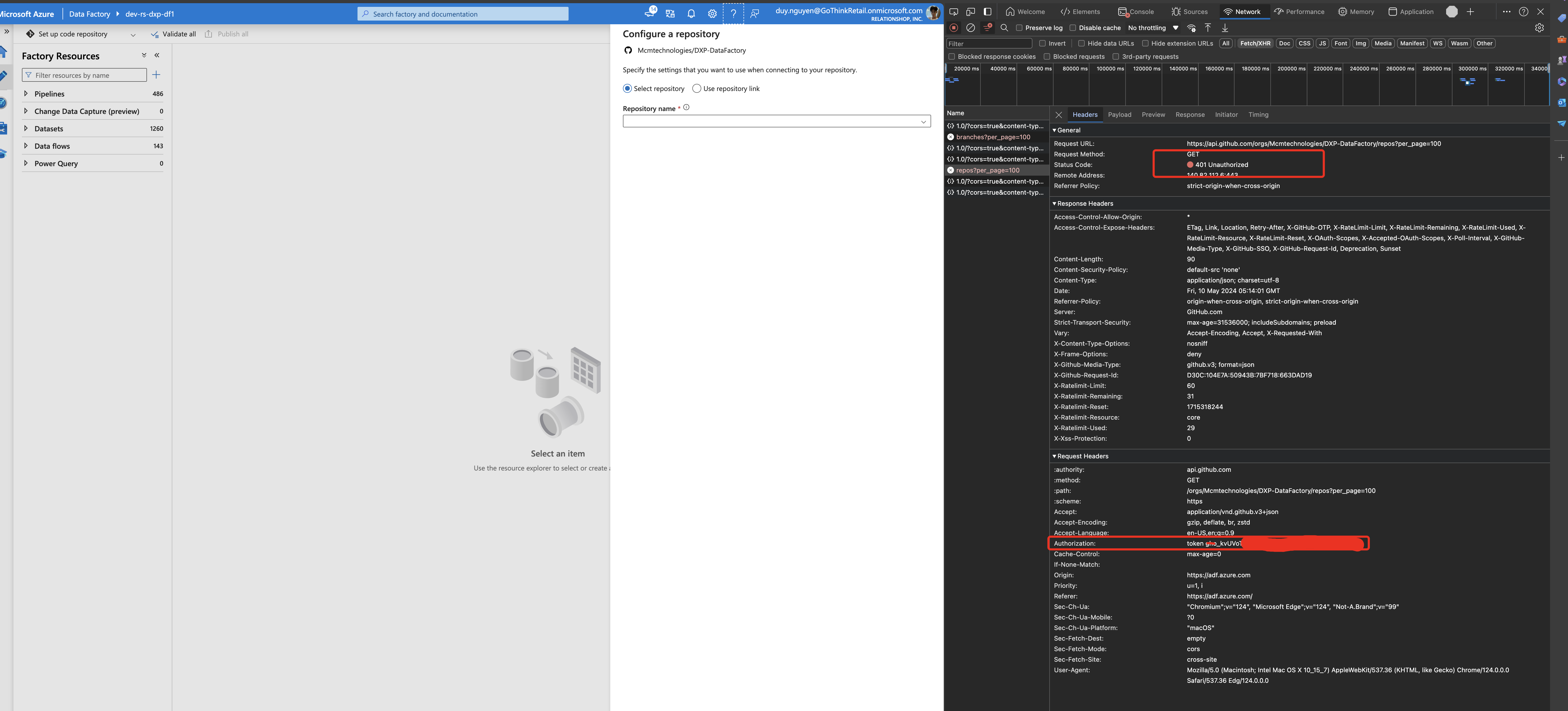
Task: Filter requests by Fetch/XHR type
Action: pos(1255,43)
